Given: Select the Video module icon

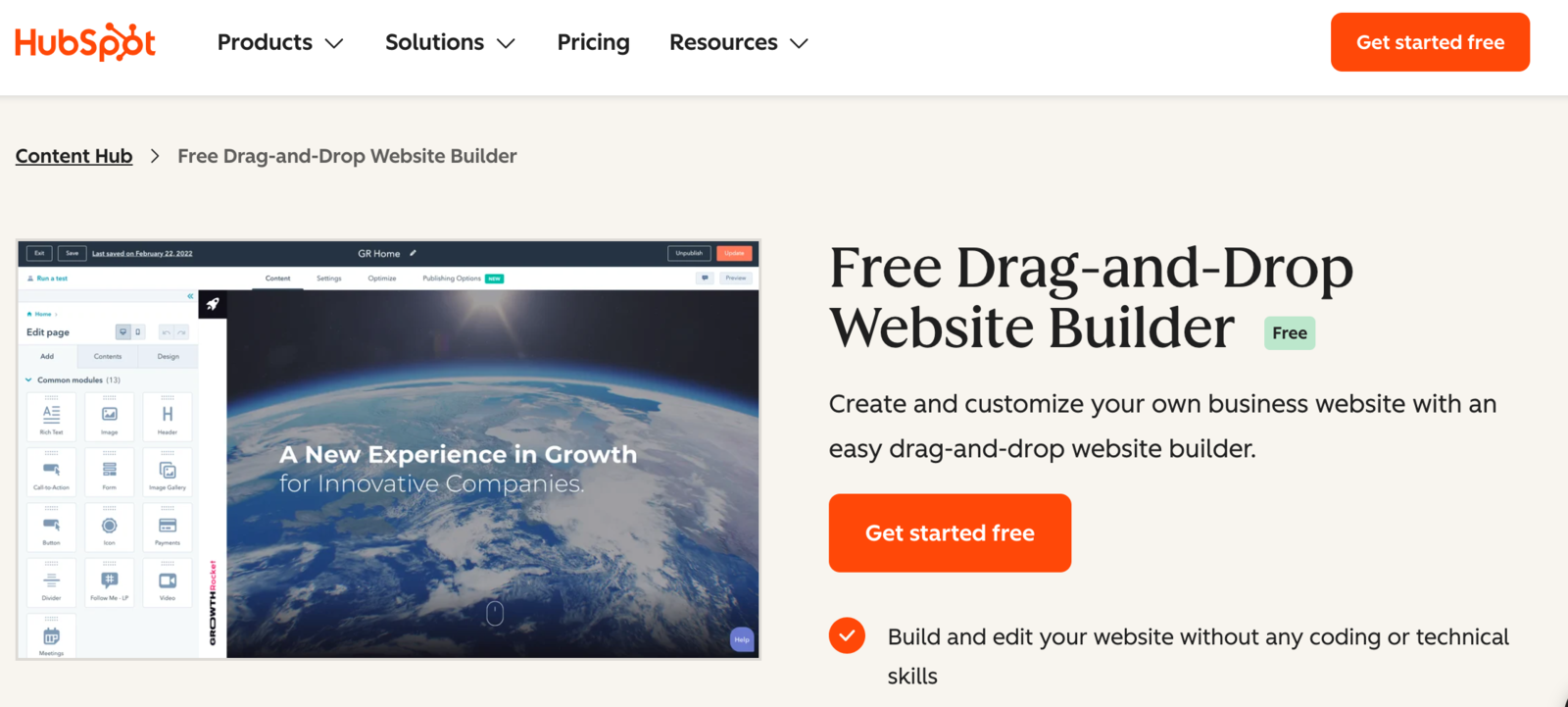Looking at the screenshot, I should click(x=168, y=582).
